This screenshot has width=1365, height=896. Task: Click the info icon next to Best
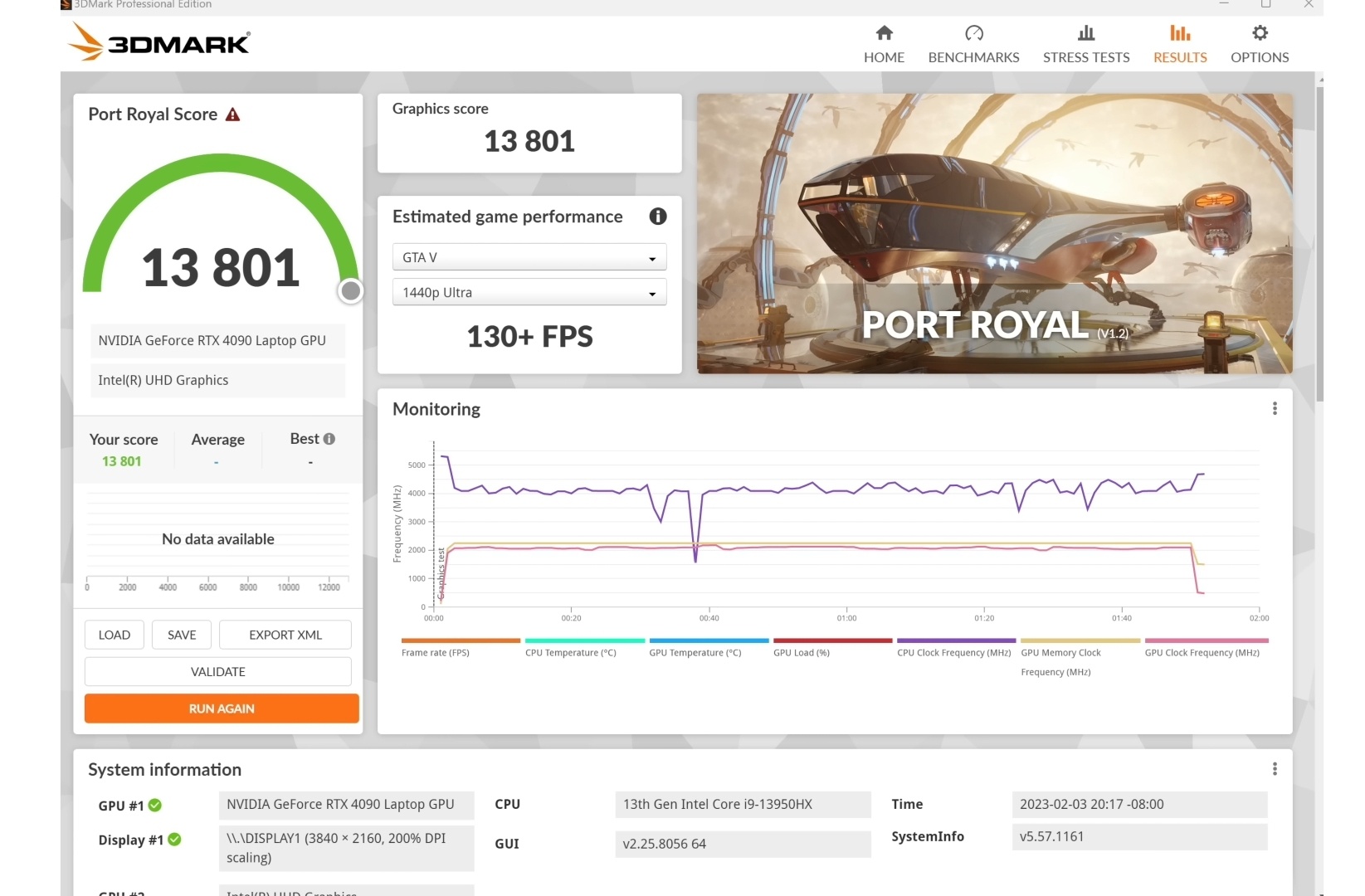click(x=329, y=439)
